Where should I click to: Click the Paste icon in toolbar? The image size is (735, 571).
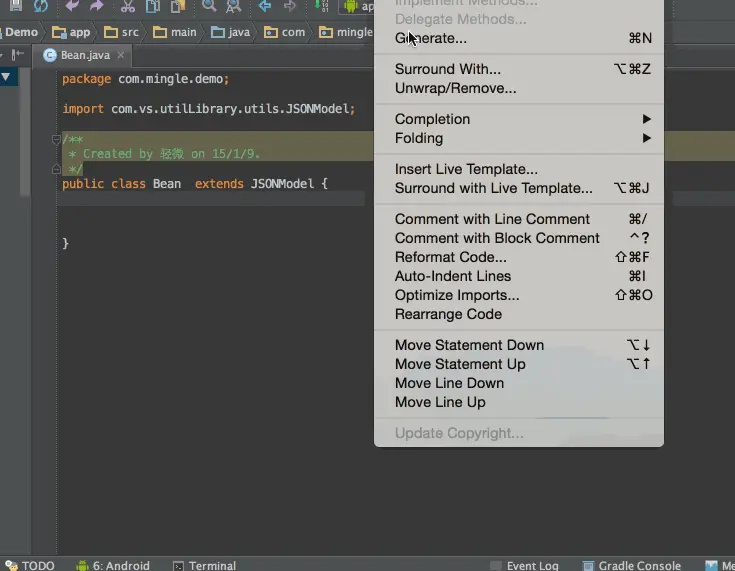click(178, 6)
